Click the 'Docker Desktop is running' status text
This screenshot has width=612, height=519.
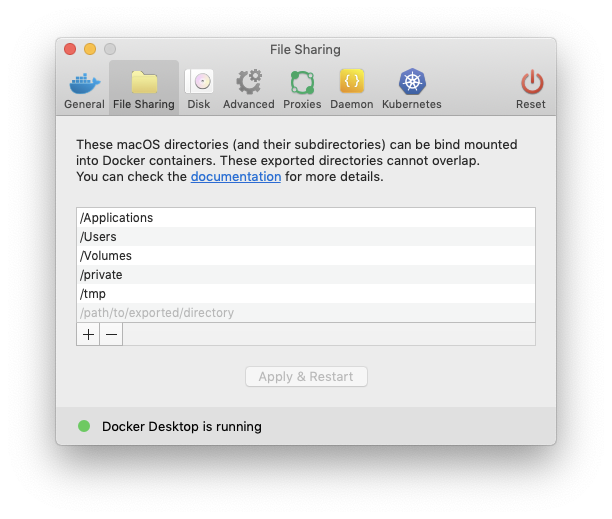click(x=182, y=427)
